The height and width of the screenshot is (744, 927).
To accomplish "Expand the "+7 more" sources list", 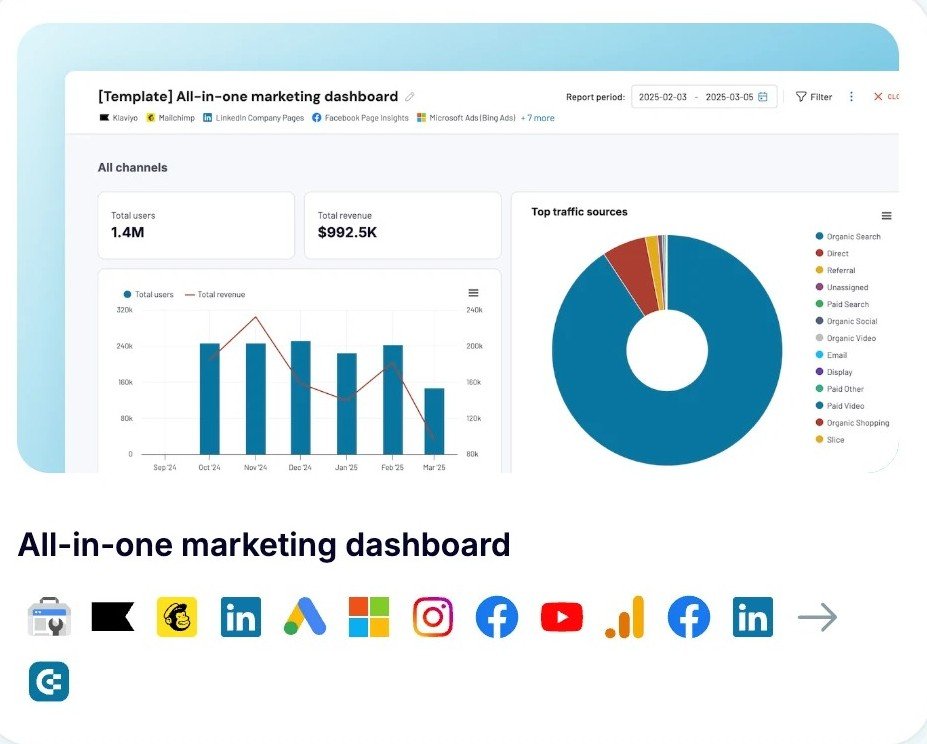I will tap(537, 118).
